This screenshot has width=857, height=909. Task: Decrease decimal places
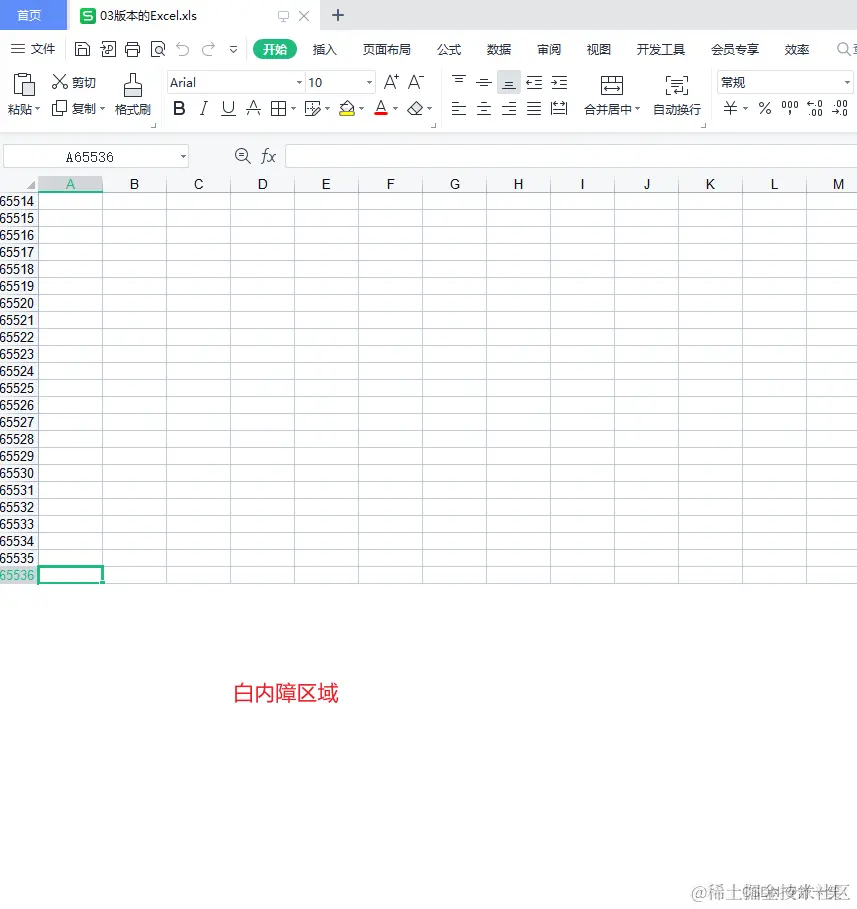point(840,108)
